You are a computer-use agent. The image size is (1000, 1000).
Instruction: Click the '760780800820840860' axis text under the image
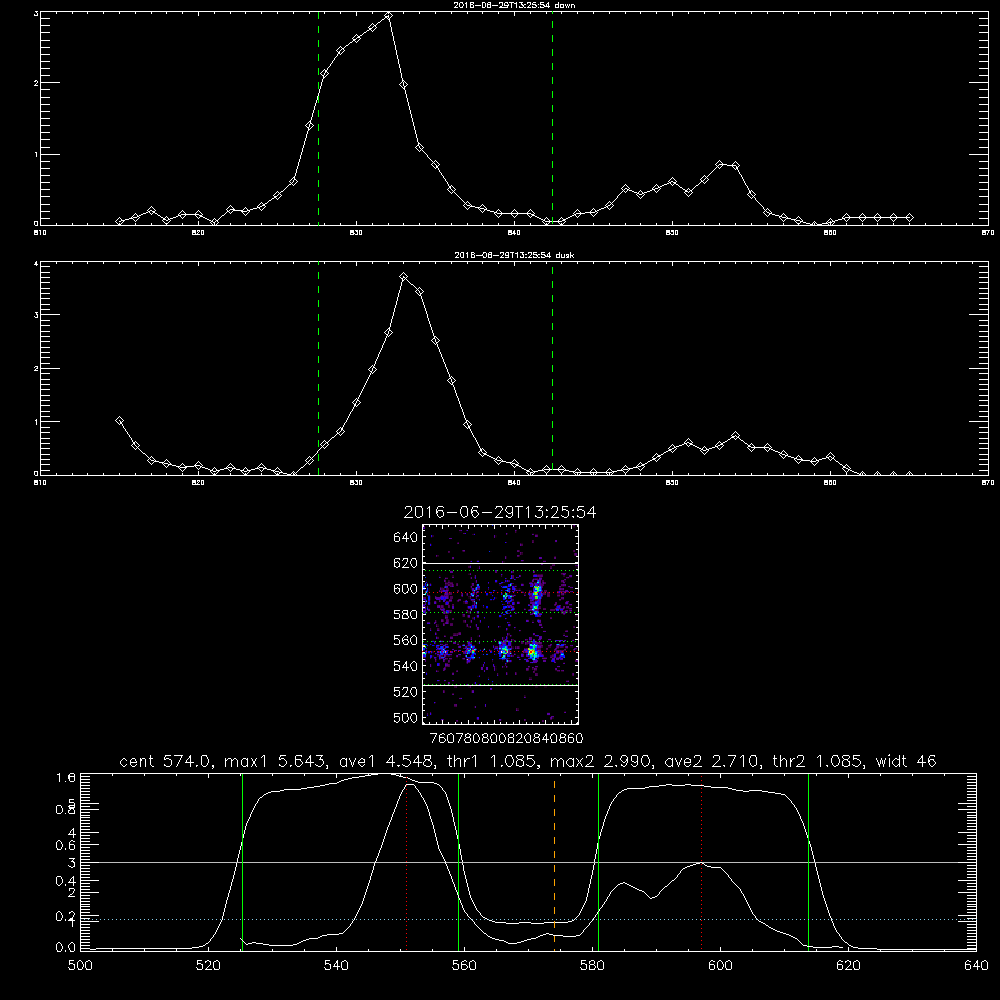(507, 739)
